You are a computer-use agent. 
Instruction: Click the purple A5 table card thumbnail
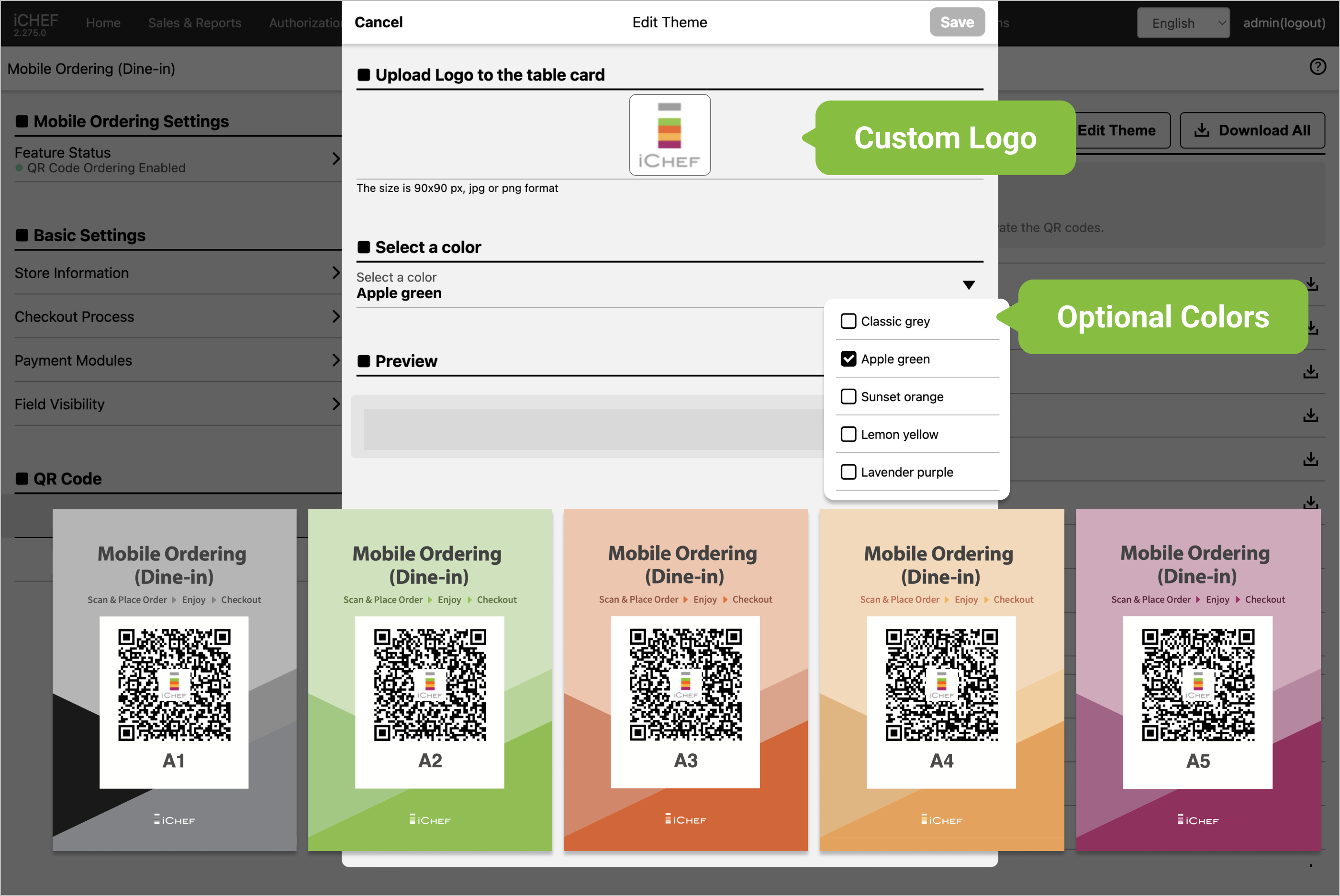pyautogui.click(x=1197, y=680)
